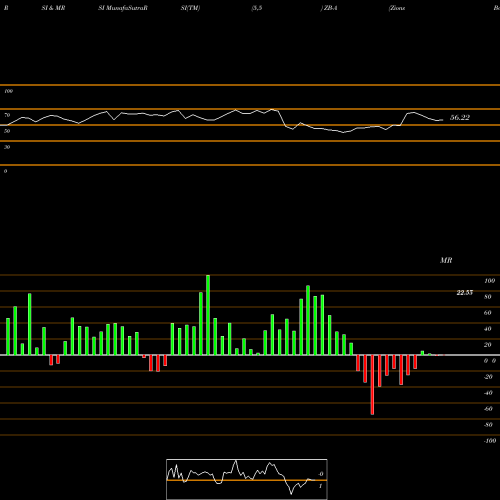
Task: Click the RSI axis 50 label
Action: pos(7,131)
